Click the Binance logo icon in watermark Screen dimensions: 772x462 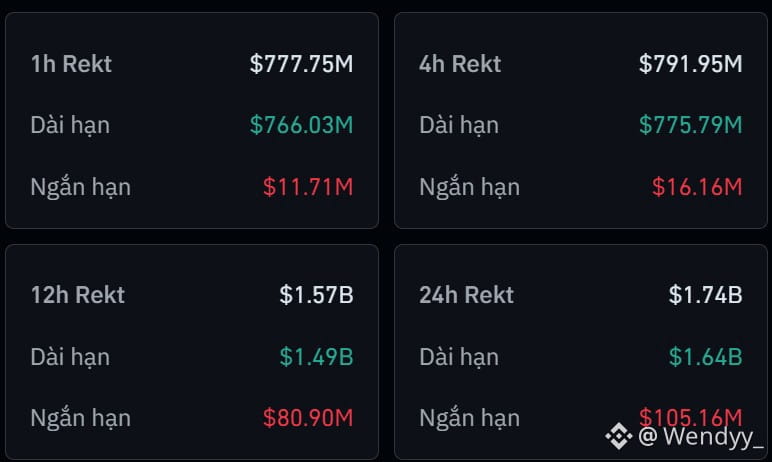tap(618, 436)
